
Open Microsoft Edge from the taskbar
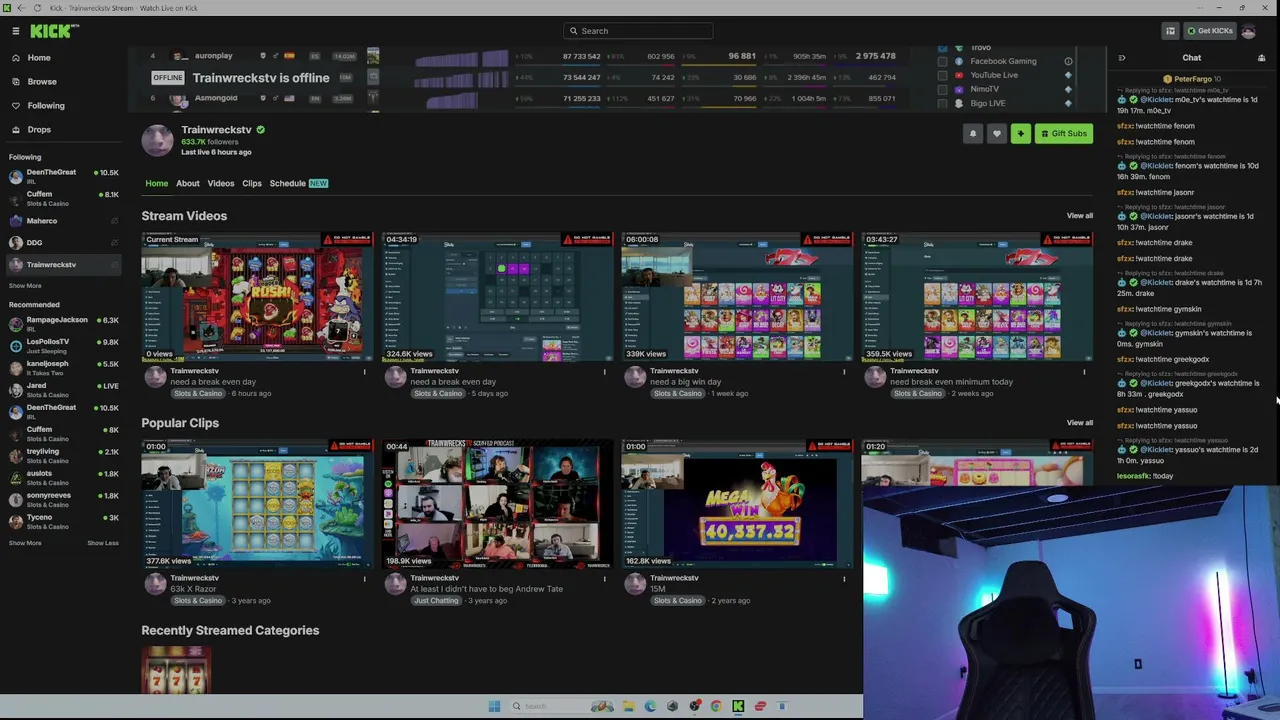[x=650, y=707]
